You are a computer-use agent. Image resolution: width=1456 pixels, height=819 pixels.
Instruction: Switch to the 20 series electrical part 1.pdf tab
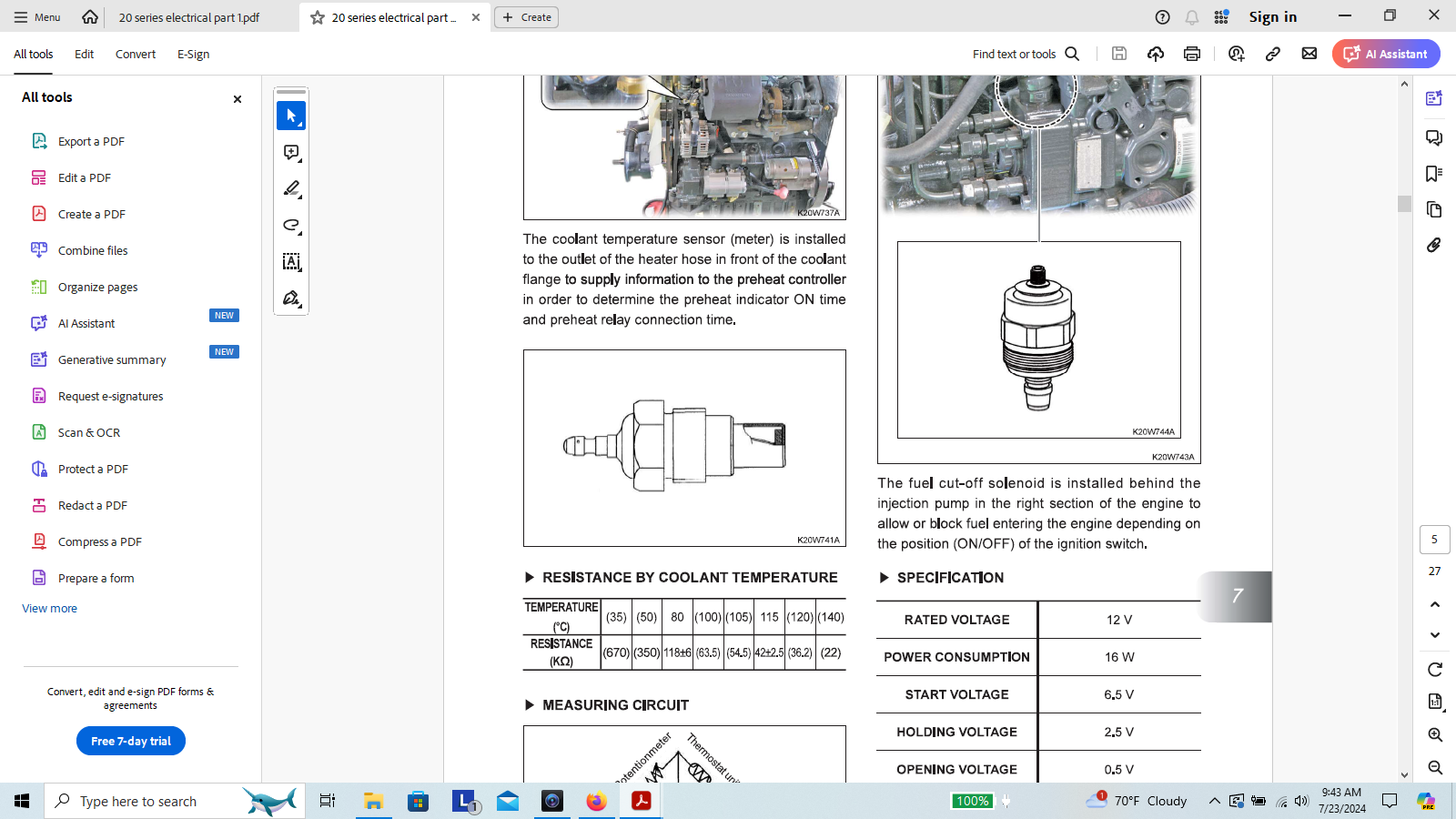(189, 17)
